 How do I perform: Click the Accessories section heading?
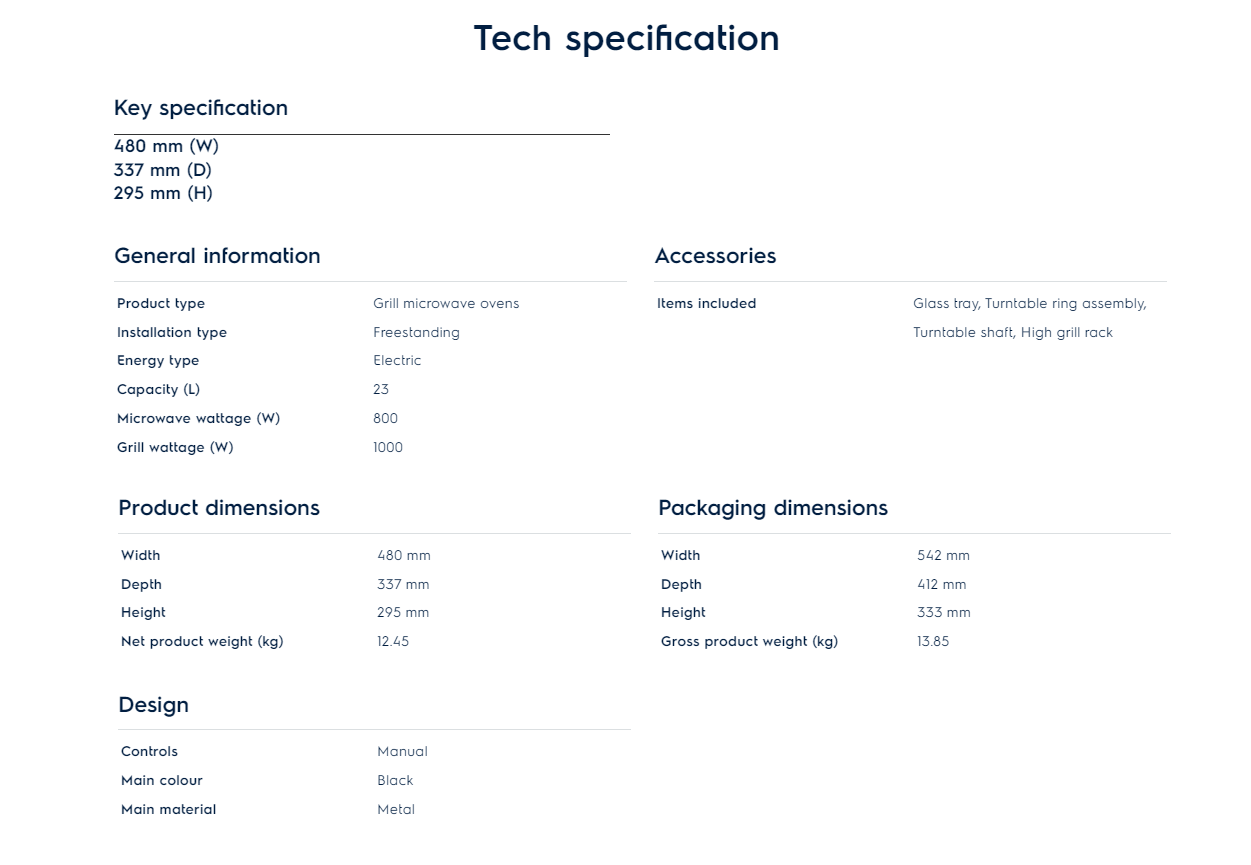[x=715, y=256]
